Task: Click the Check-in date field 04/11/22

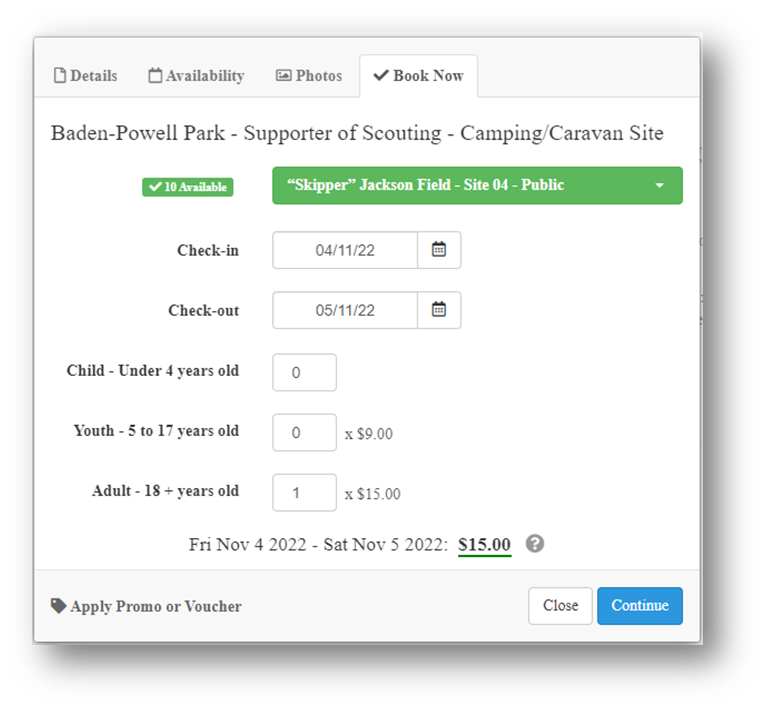Action: 345,250
